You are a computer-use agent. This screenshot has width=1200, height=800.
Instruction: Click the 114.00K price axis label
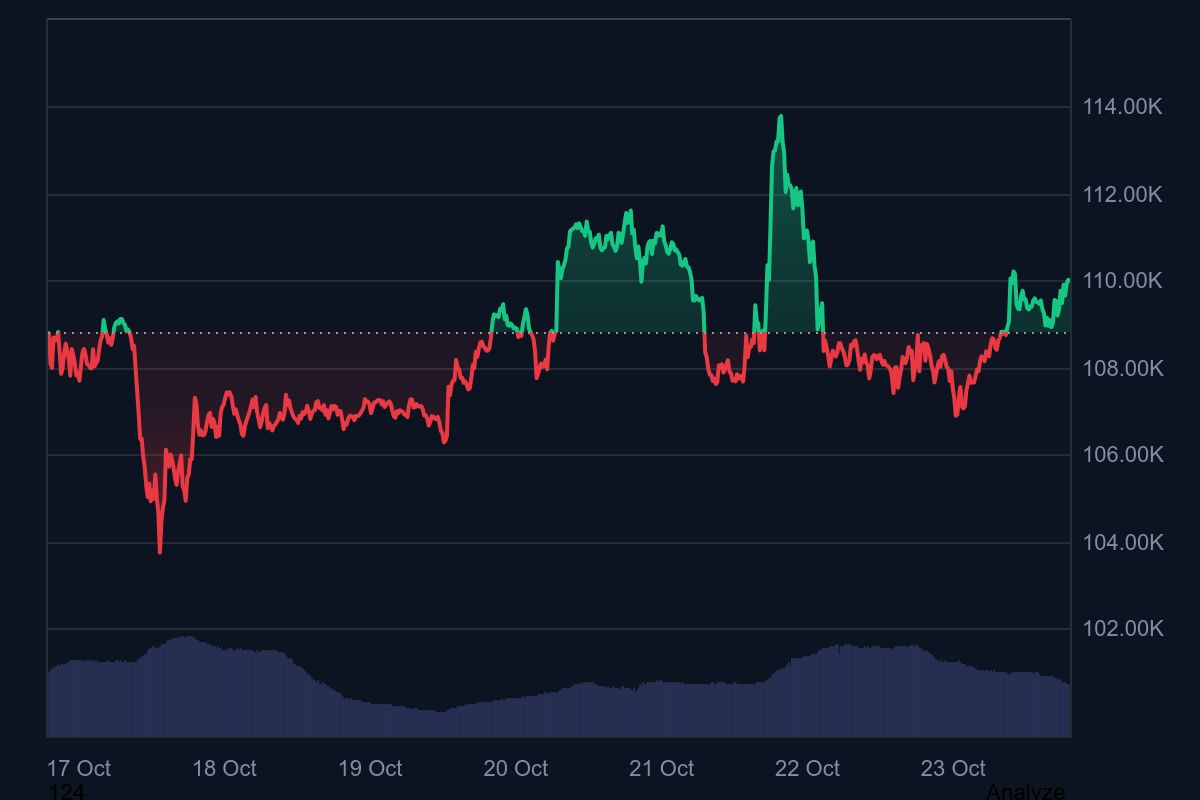click(x=1122, y=107)
